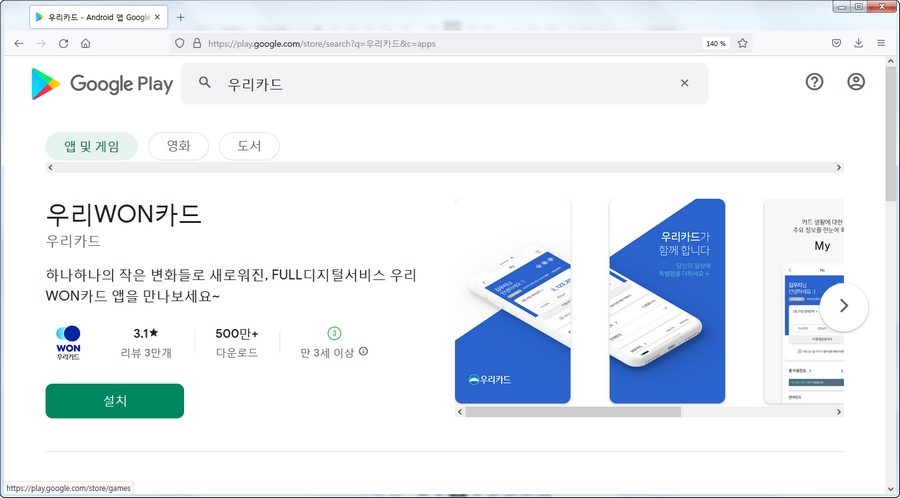Open the 우리WON카드 app title
This screenshot has height=498, width=900.
(123, 214)
